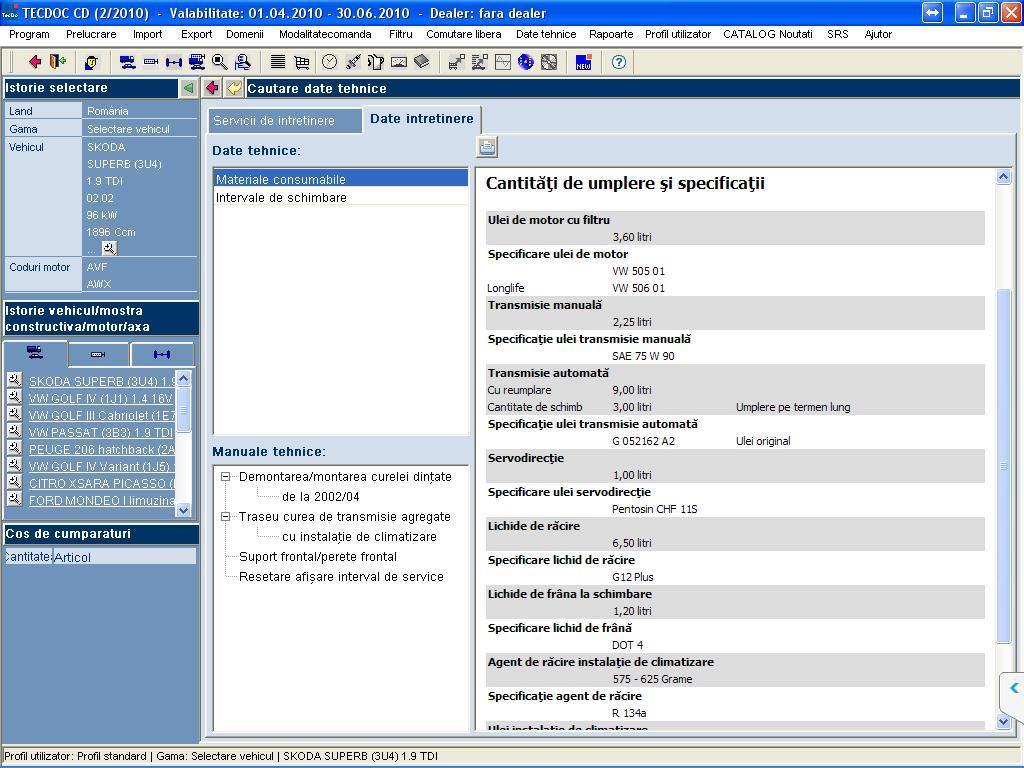Image resolution: width=1024 pixels, height=768 pixels.
Task: Collapse the Demontarea/montarea curelei dințate tree node
Action: pos(226,477)
